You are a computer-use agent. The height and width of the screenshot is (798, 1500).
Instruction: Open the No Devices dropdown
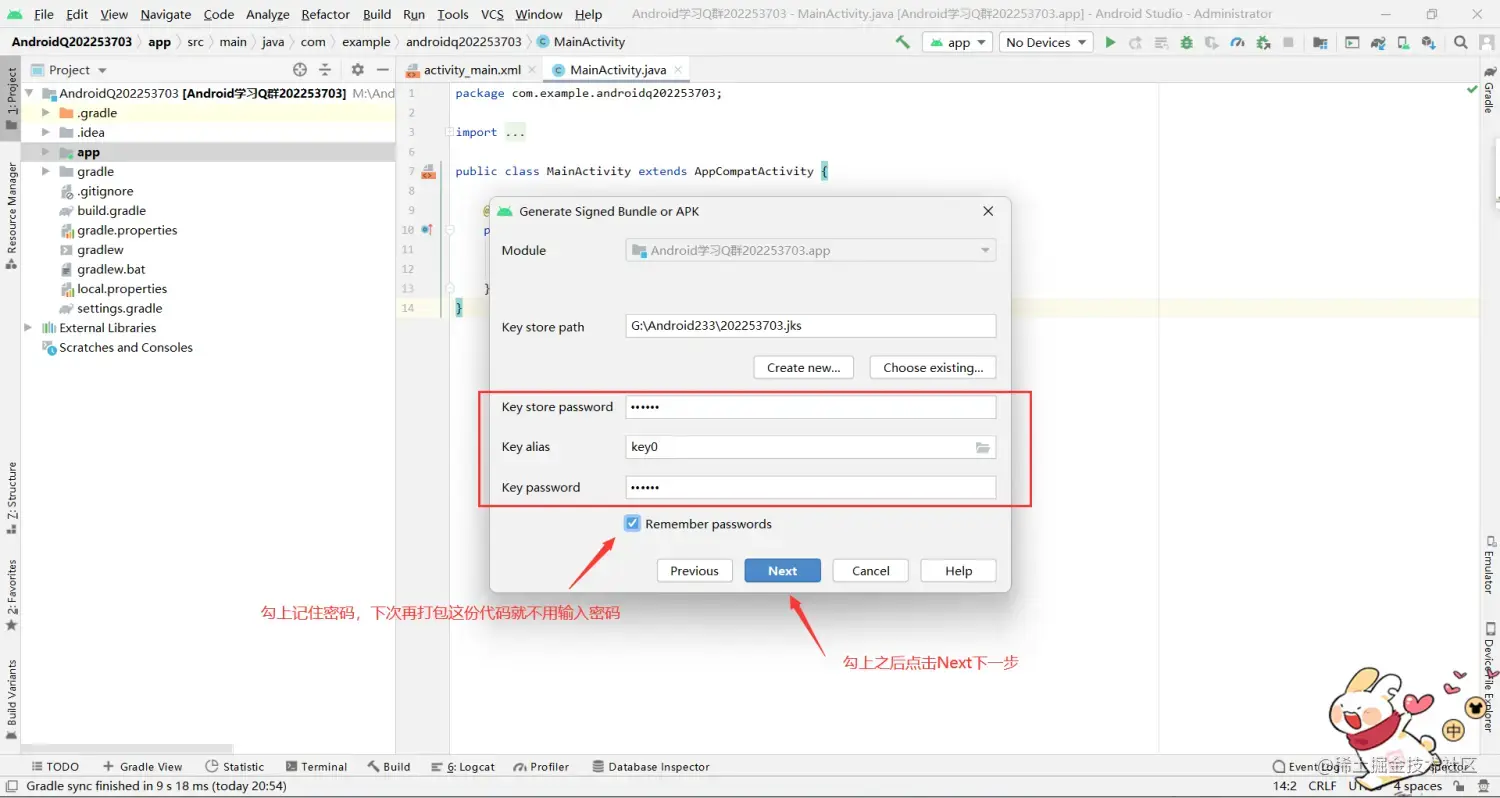1045,42
